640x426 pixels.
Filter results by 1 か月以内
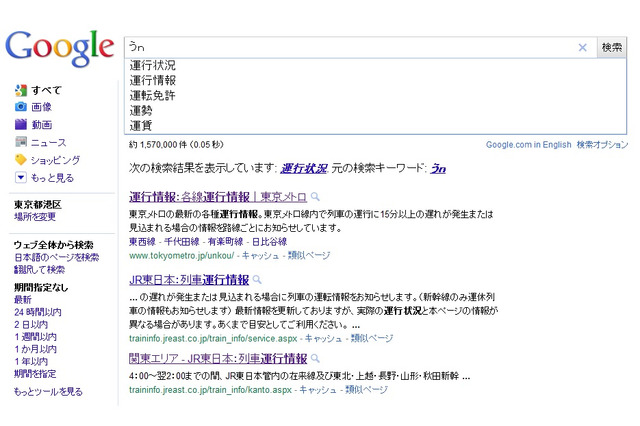36,349
